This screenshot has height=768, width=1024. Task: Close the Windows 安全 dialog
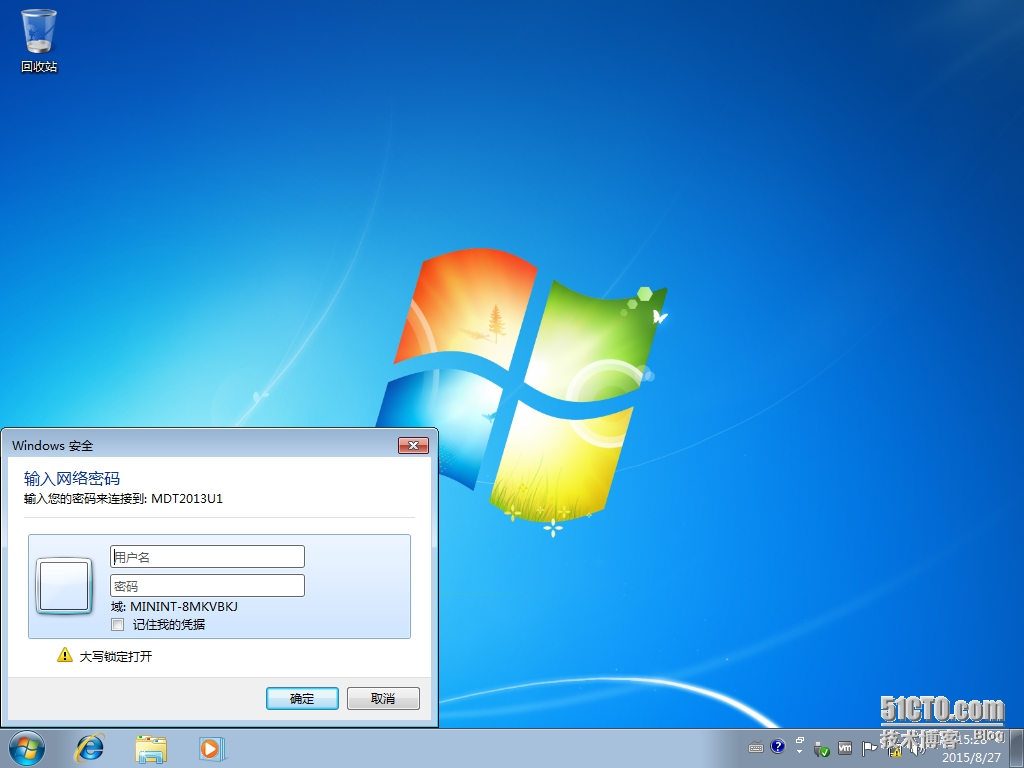tap(413, 445)
